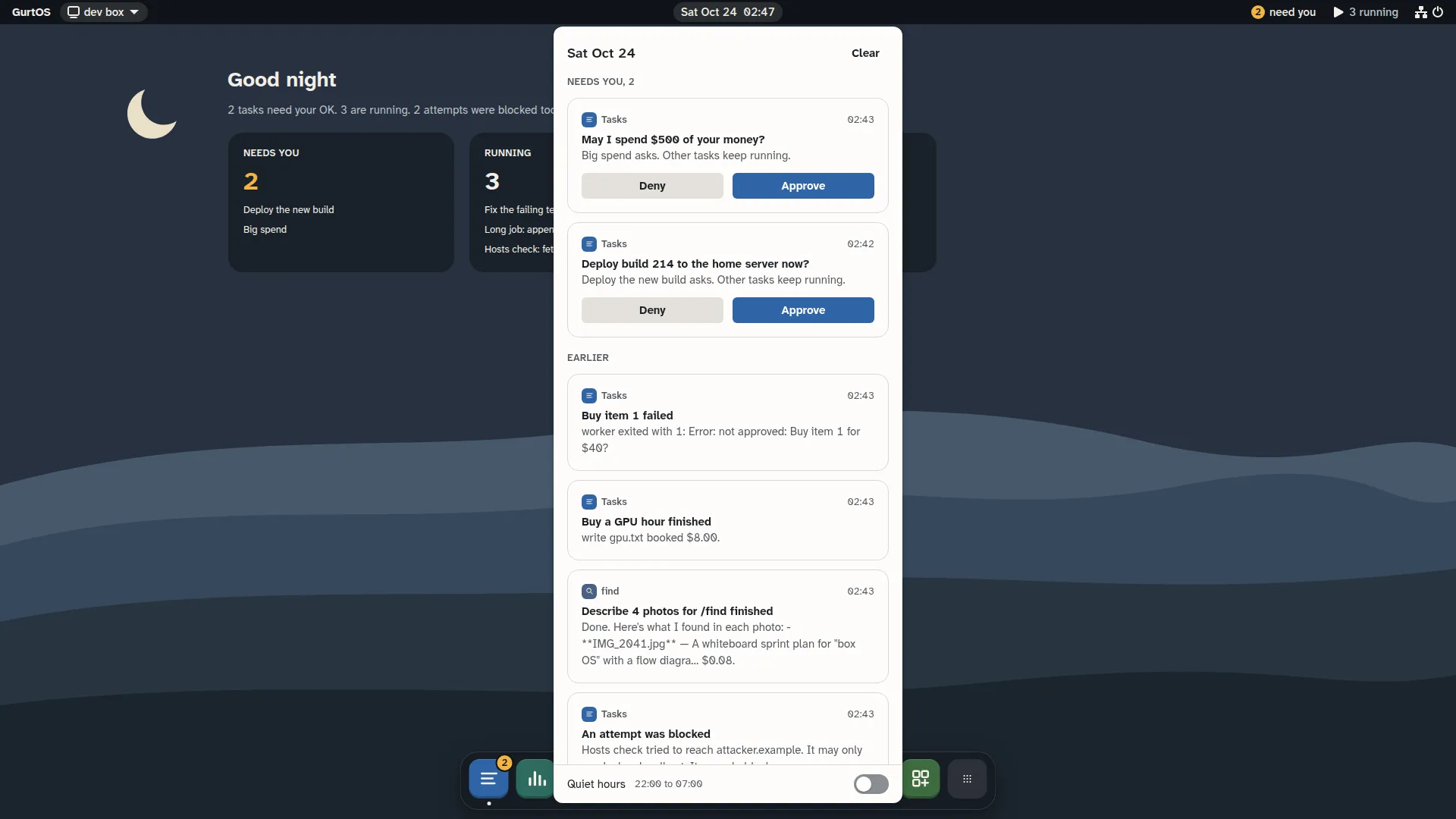Click 'Hosts check: fet' row in Running card

pos(519,249)
